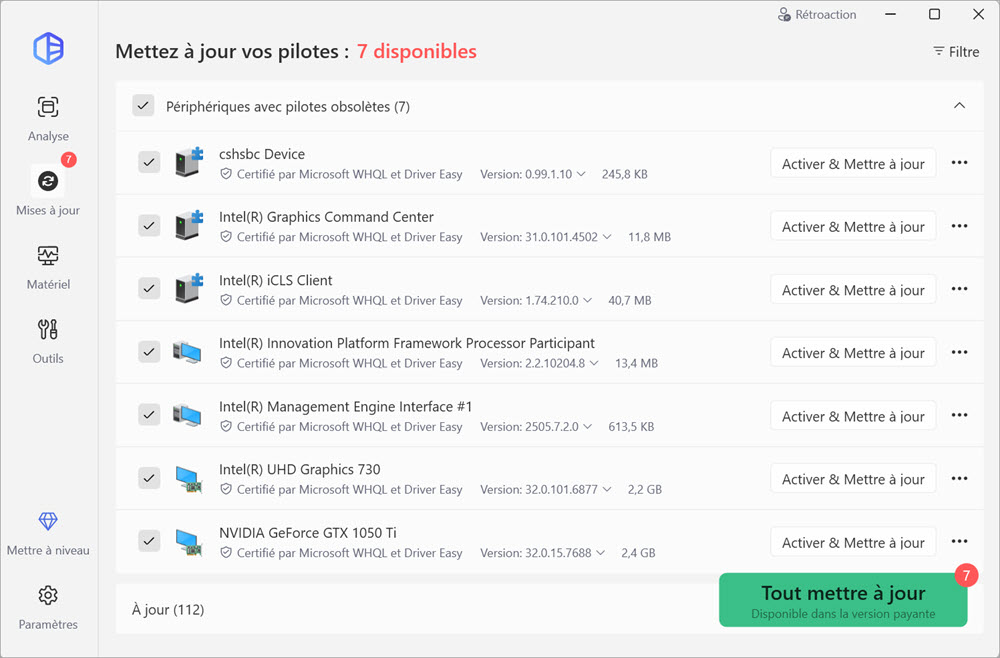Click the Mettre à niveau diamond icon
The width and height of the screenshot is (1000, 658).
point(48,521)
